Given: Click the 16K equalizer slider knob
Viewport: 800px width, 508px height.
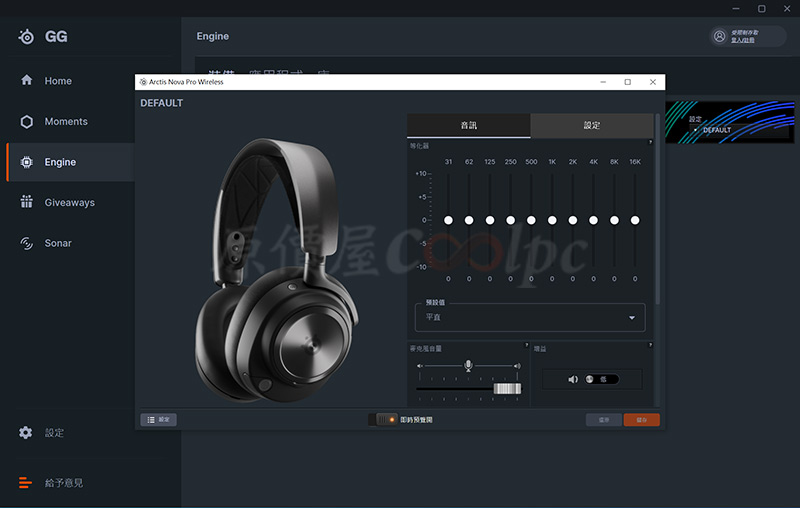Looking at the screenshot, I should tap(635, 220).
